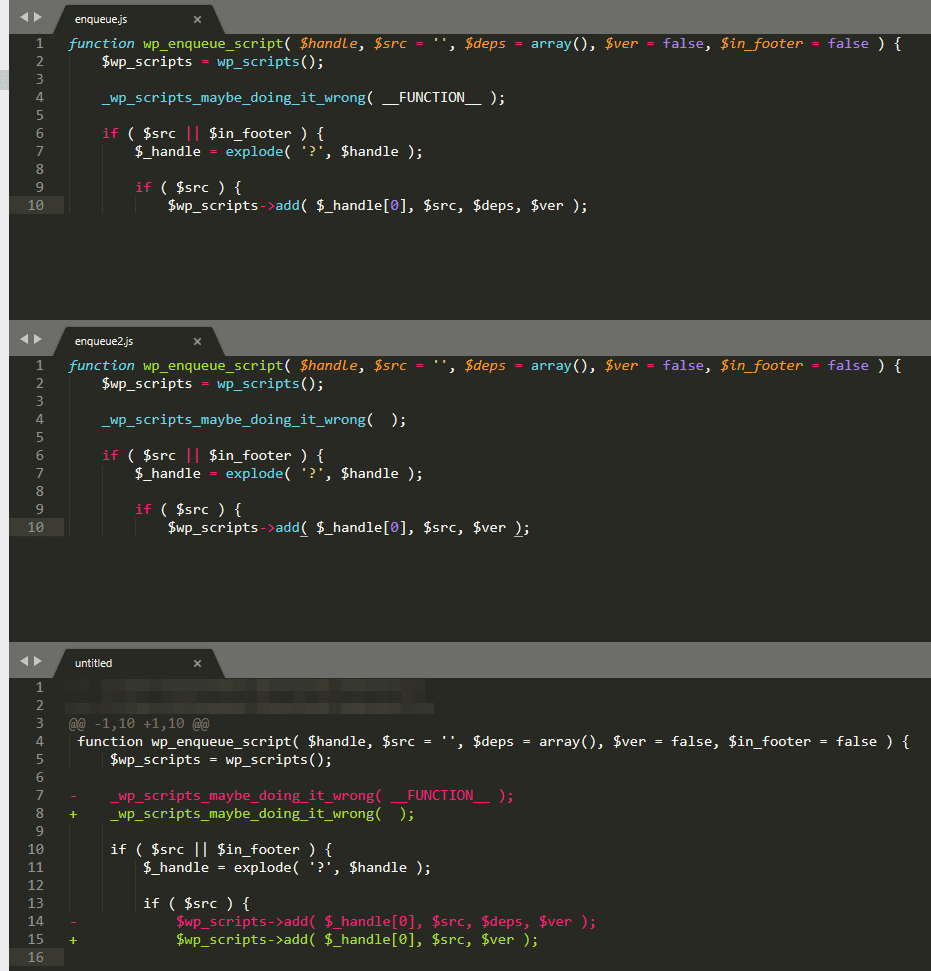Switch to the enqueue.js tab
931x971 pixels.
101,18
